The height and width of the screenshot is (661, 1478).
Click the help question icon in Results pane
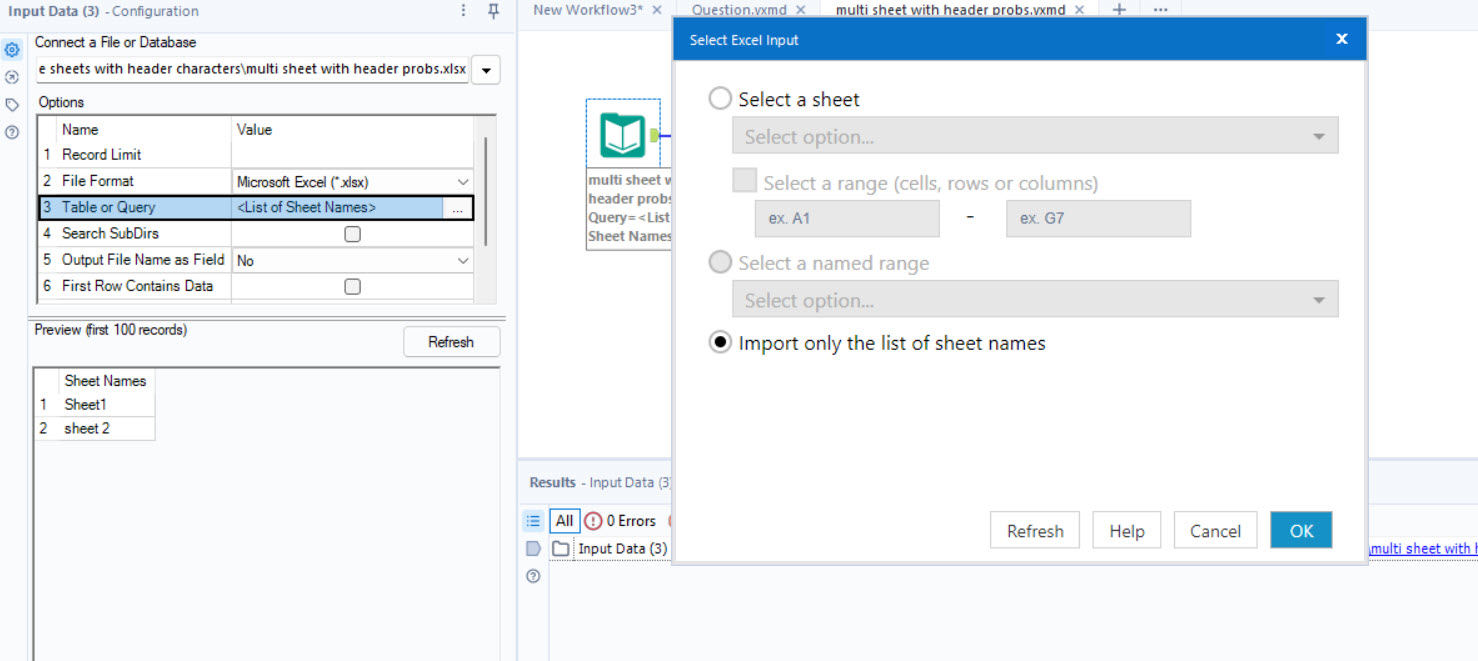coord(532,576)
